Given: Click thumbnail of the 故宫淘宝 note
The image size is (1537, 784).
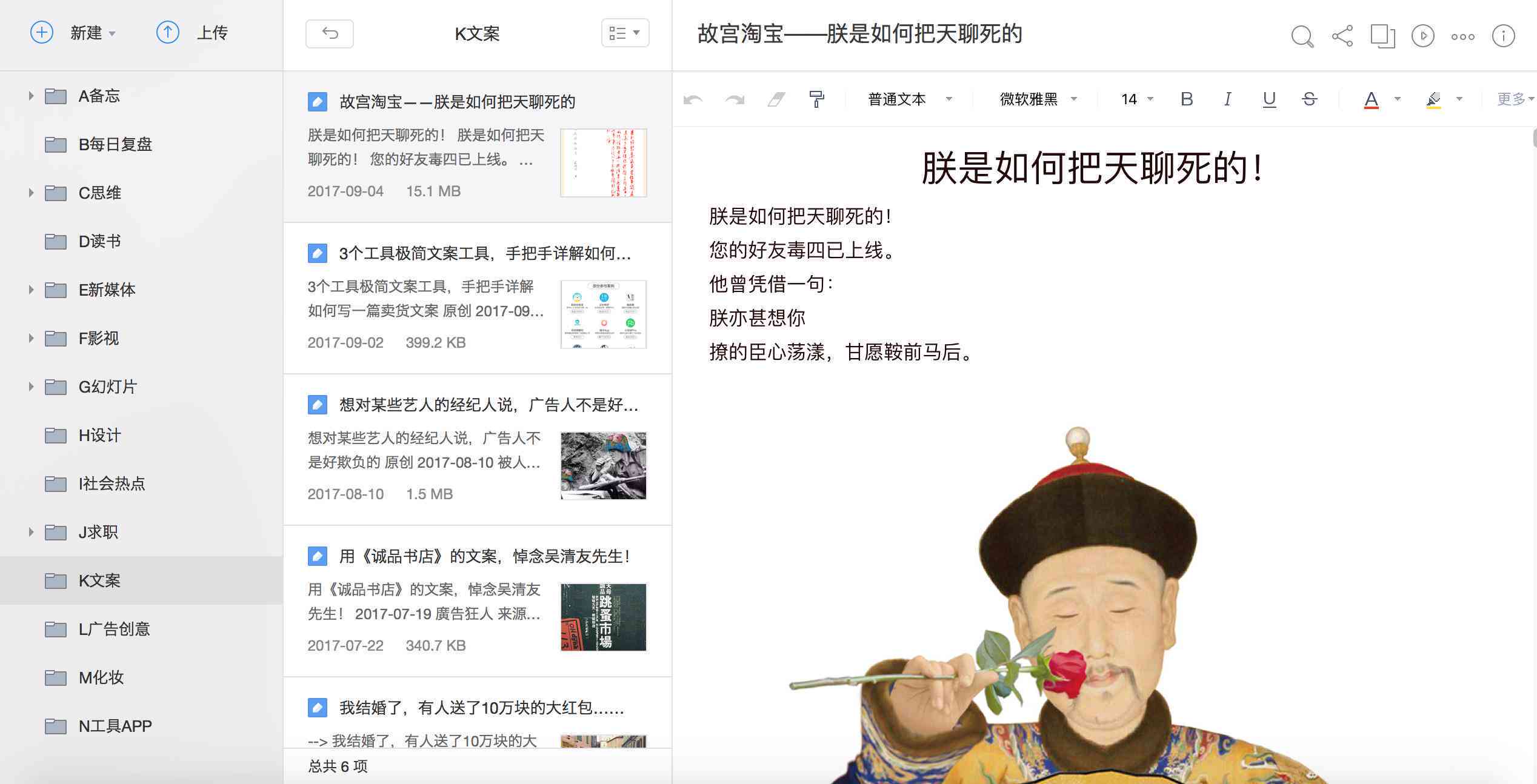Looking at the screenshot, I should click(x=604, y=162).
